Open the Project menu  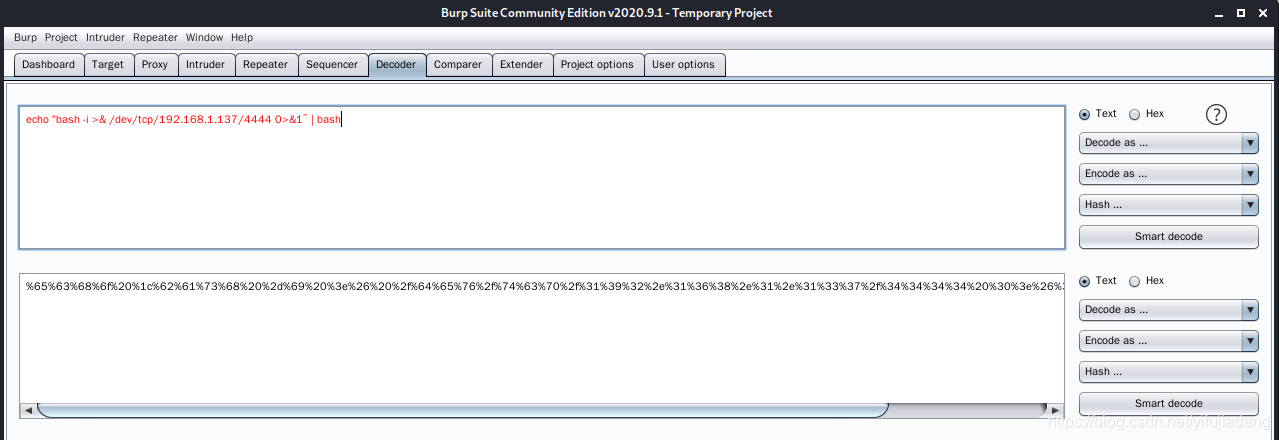click(61, 38)
